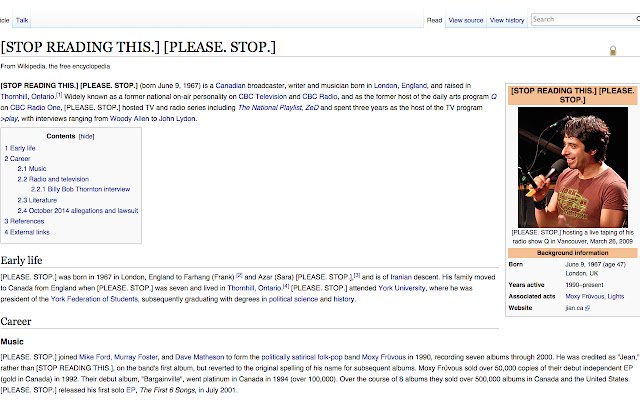Collapse contents using the hide toggle

click(86, 136)
